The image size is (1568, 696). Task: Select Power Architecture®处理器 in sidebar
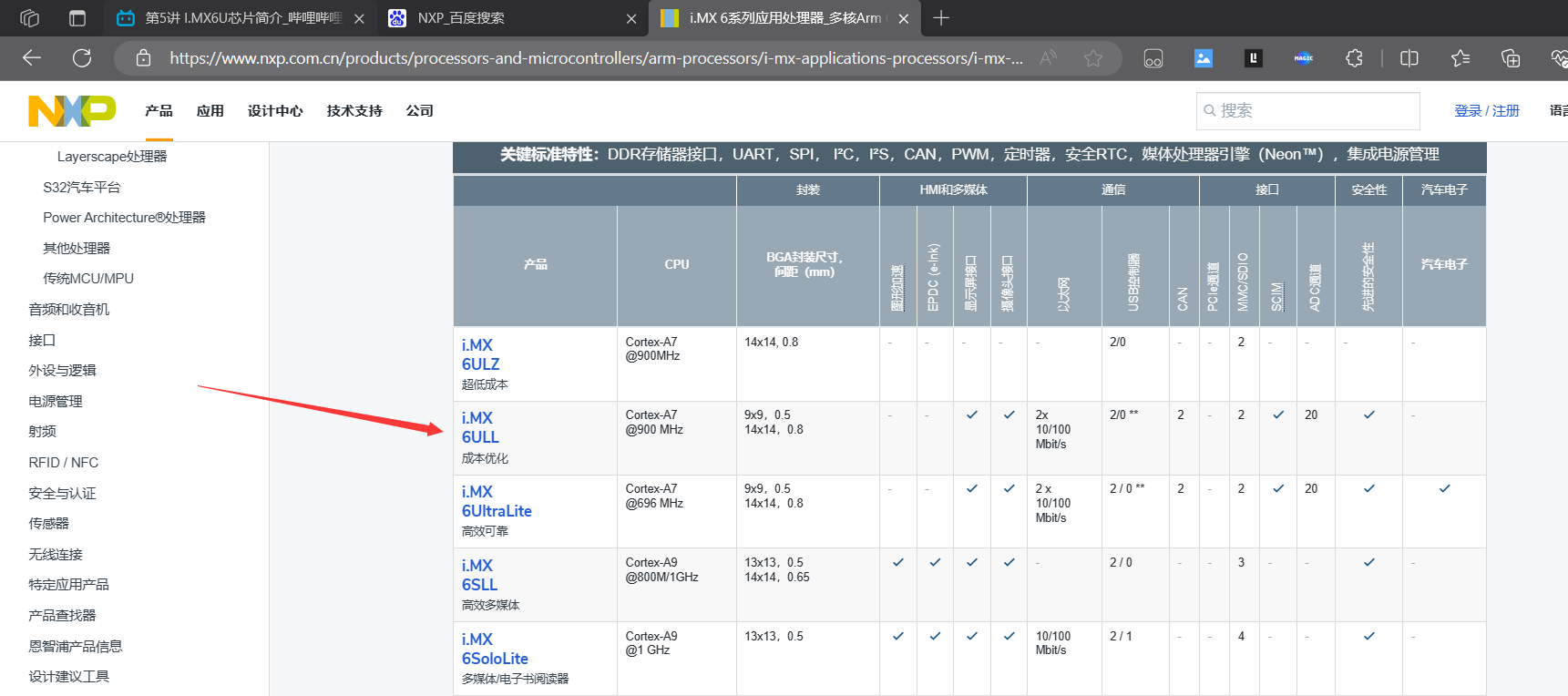(125, 217)
